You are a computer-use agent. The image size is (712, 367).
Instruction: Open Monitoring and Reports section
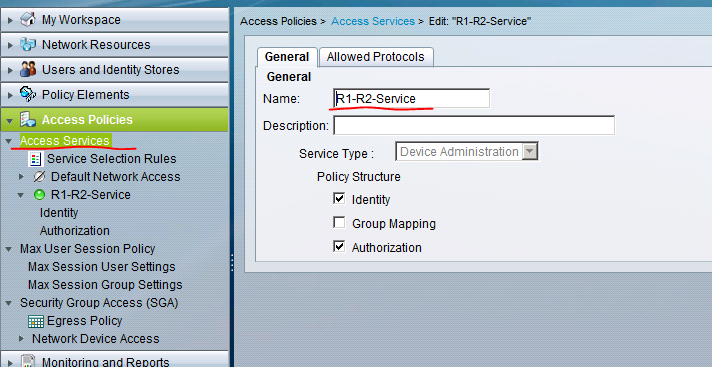pos(115,360)
